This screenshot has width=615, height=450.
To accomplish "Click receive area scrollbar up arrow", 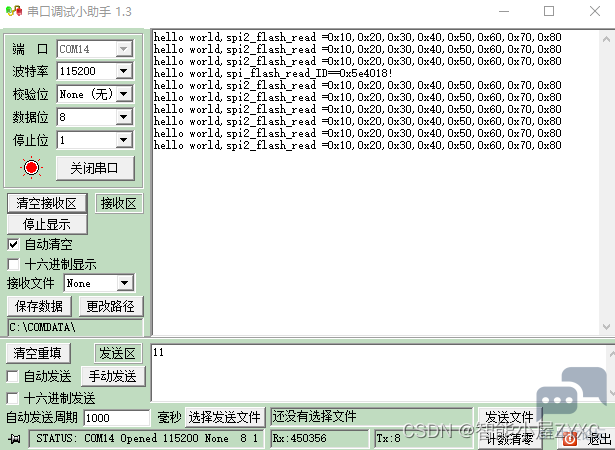I will point(606,39).
